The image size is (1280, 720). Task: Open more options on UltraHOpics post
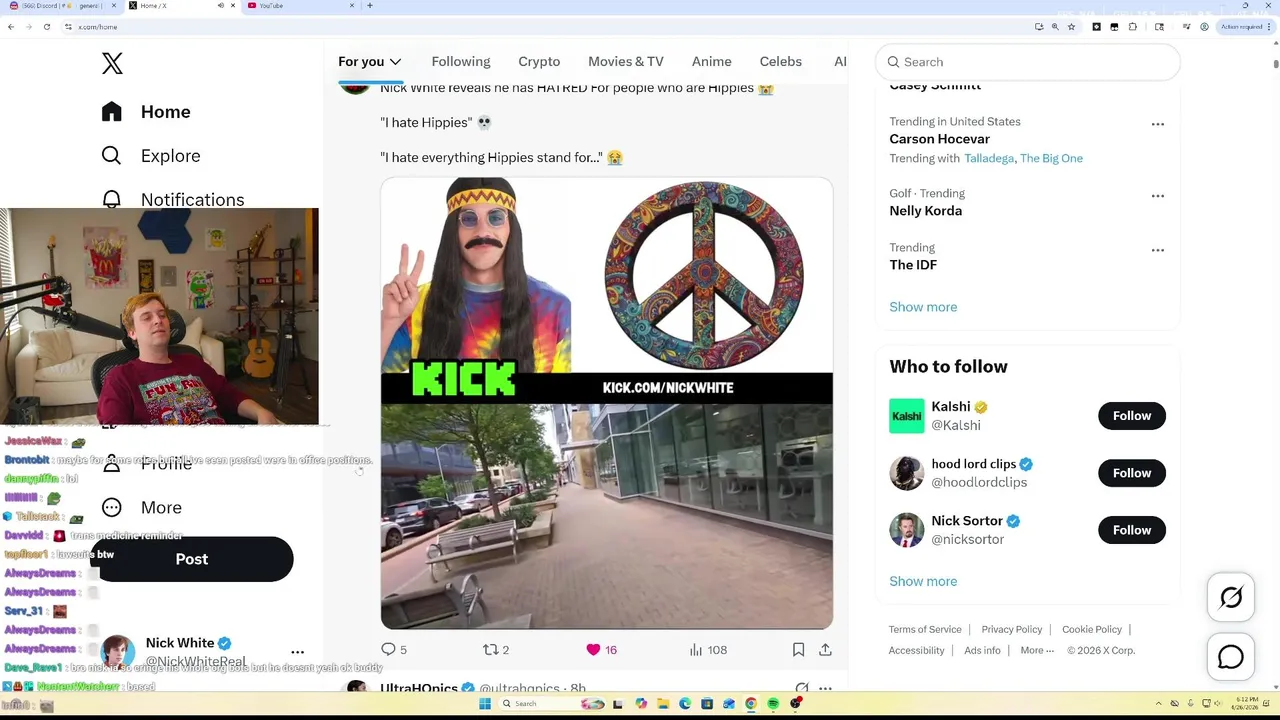(825, 688)
